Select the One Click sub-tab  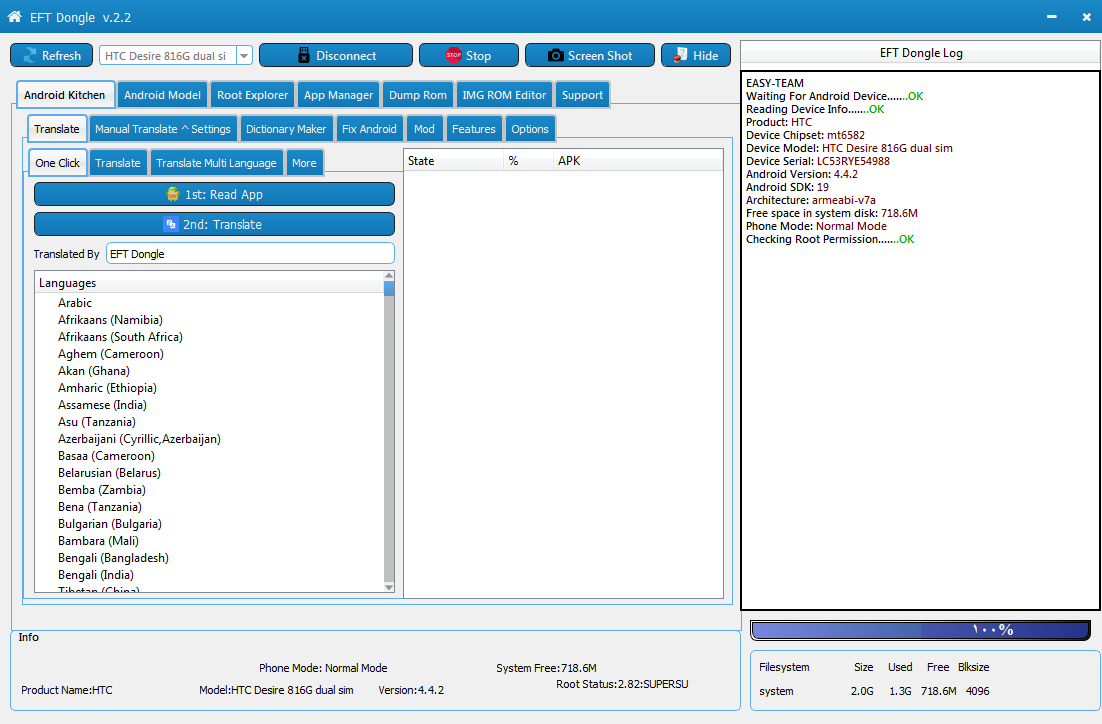pyautogui.click(x=58, y=162)
